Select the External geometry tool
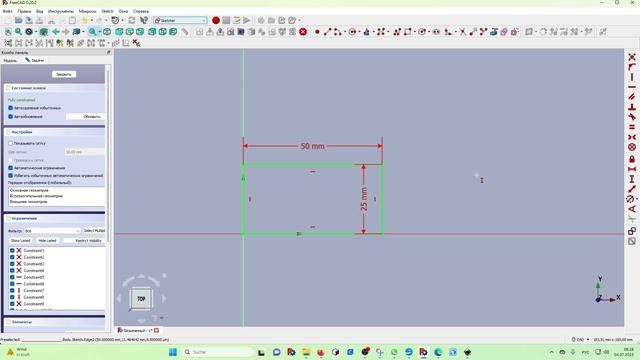Image resolution: width=640 pixels, height=360 pixels. pos(493,32)
